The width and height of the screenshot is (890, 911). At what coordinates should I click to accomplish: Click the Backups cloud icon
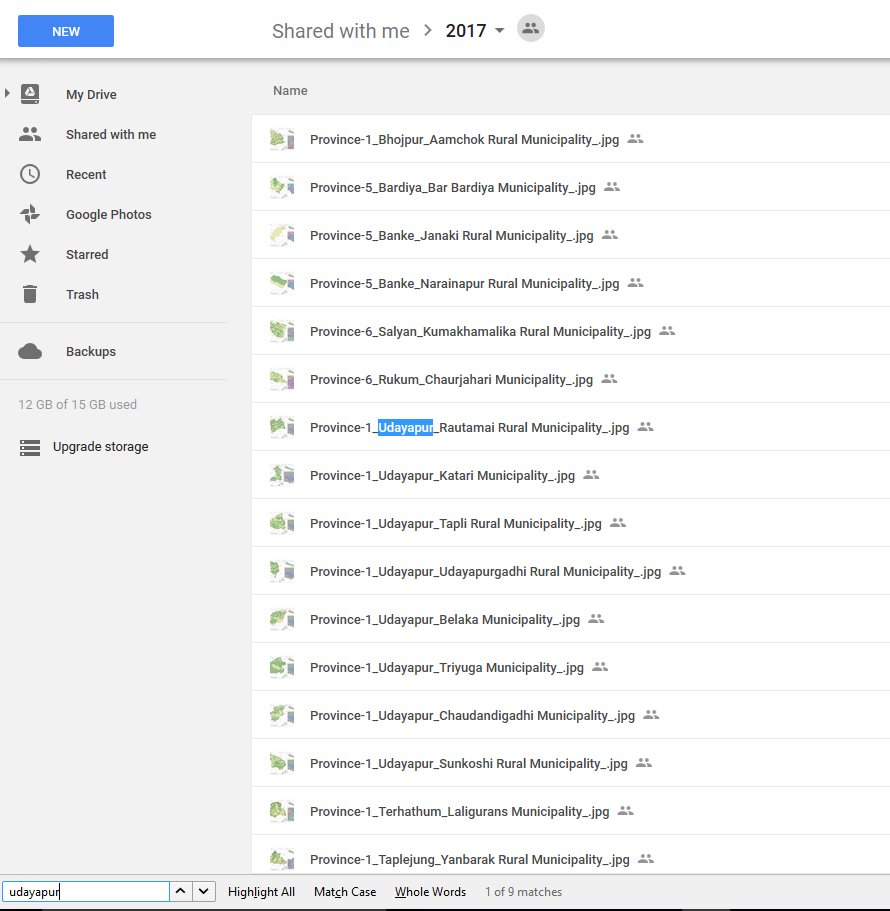click(x=30, y=352)
